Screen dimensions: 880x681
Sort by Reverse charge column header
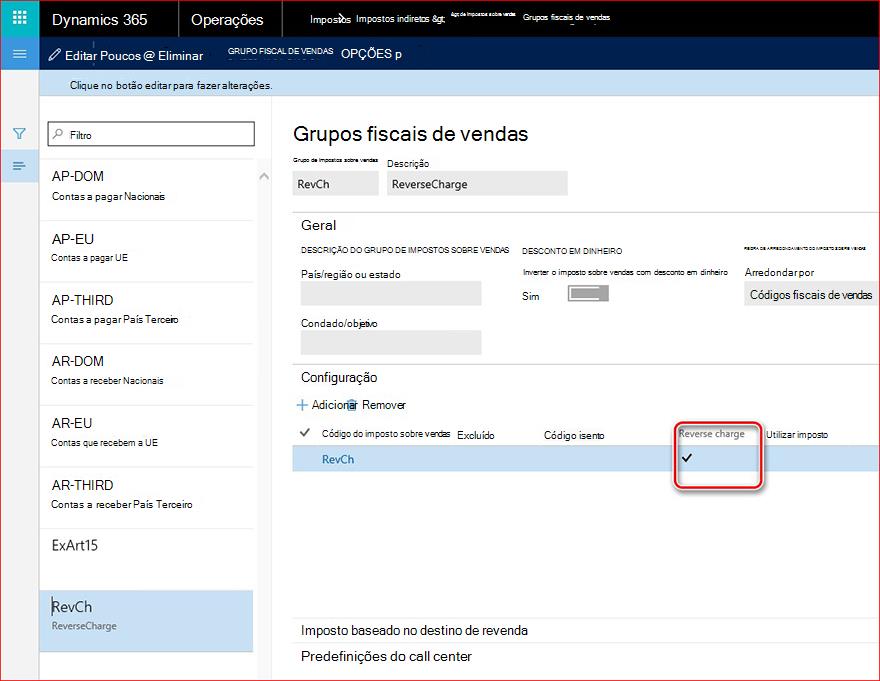point(711,433)
